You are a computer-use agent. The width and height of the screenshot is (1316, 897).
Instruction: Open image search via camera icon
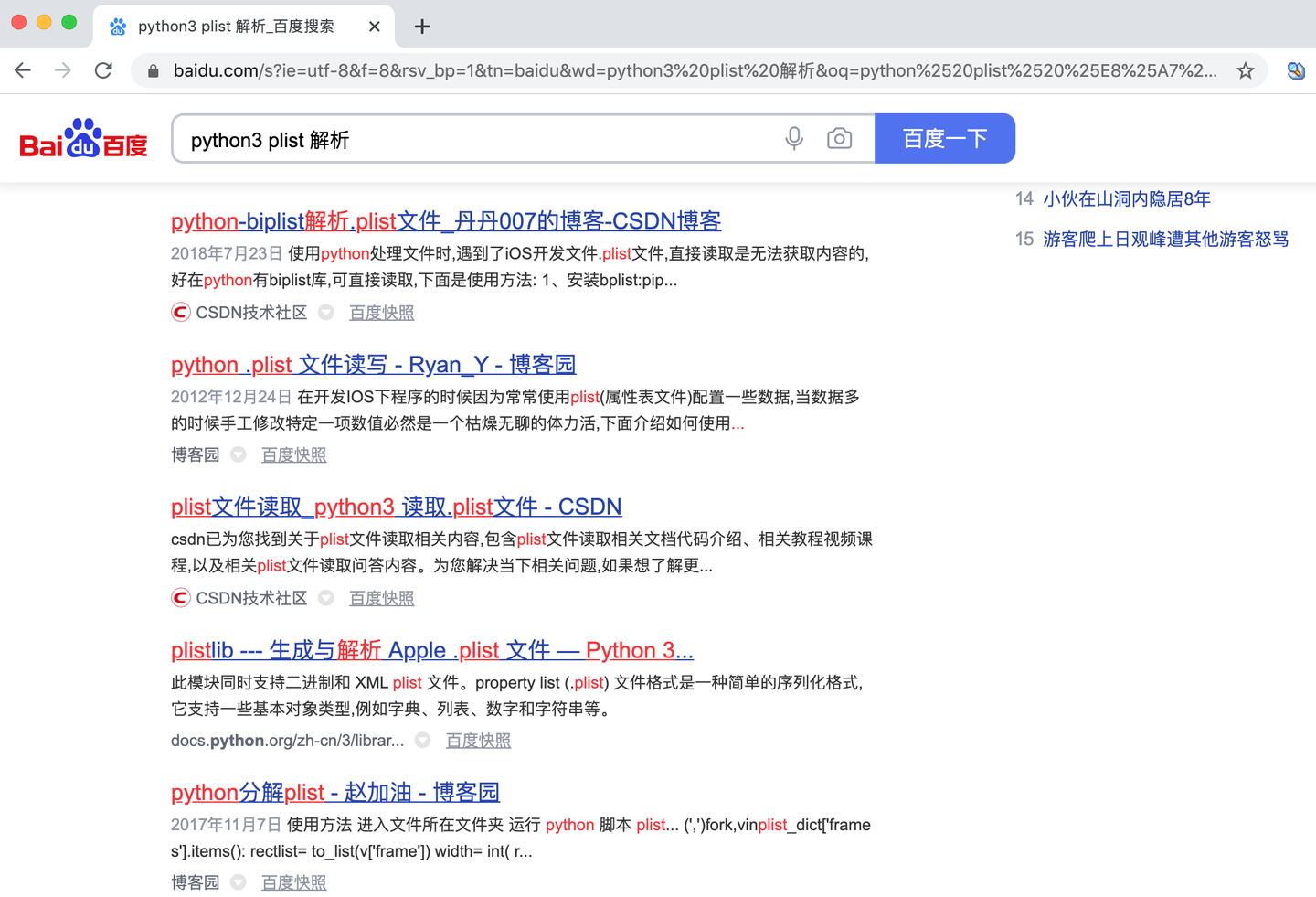coord(839,137)
